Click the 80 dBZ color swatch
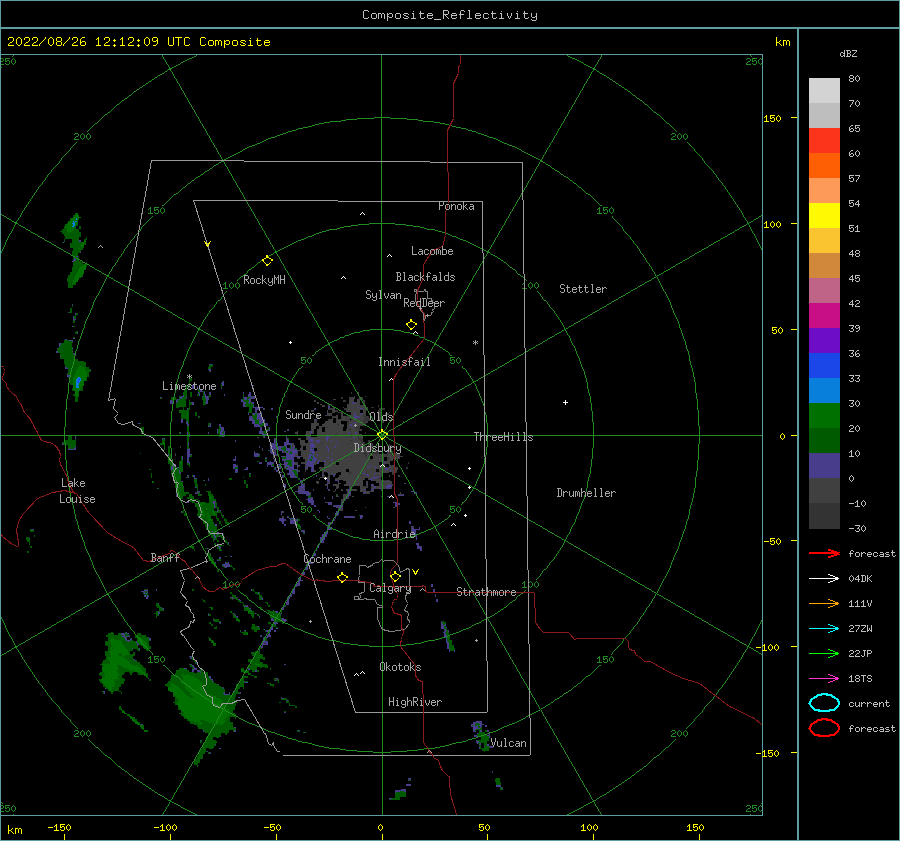900x841 pixels. pos(824,91)
